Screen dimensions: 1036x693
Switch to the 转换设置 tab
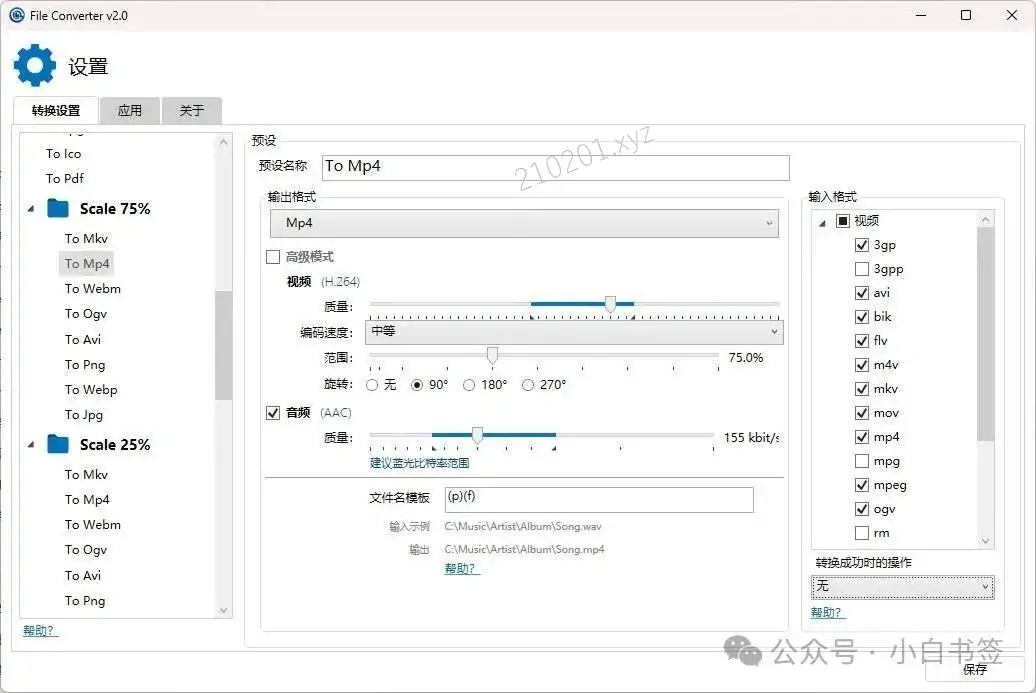[56, 110]
